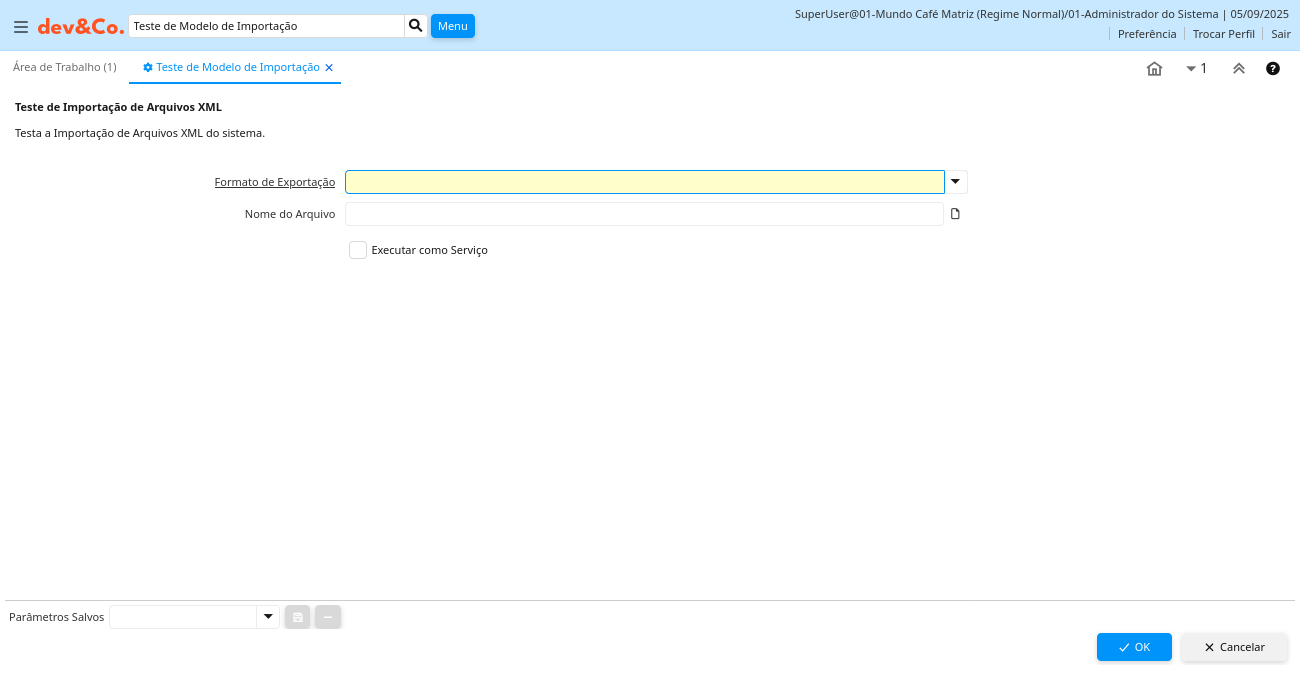Click the remove saved parameters minus icon

pos(328,617)
